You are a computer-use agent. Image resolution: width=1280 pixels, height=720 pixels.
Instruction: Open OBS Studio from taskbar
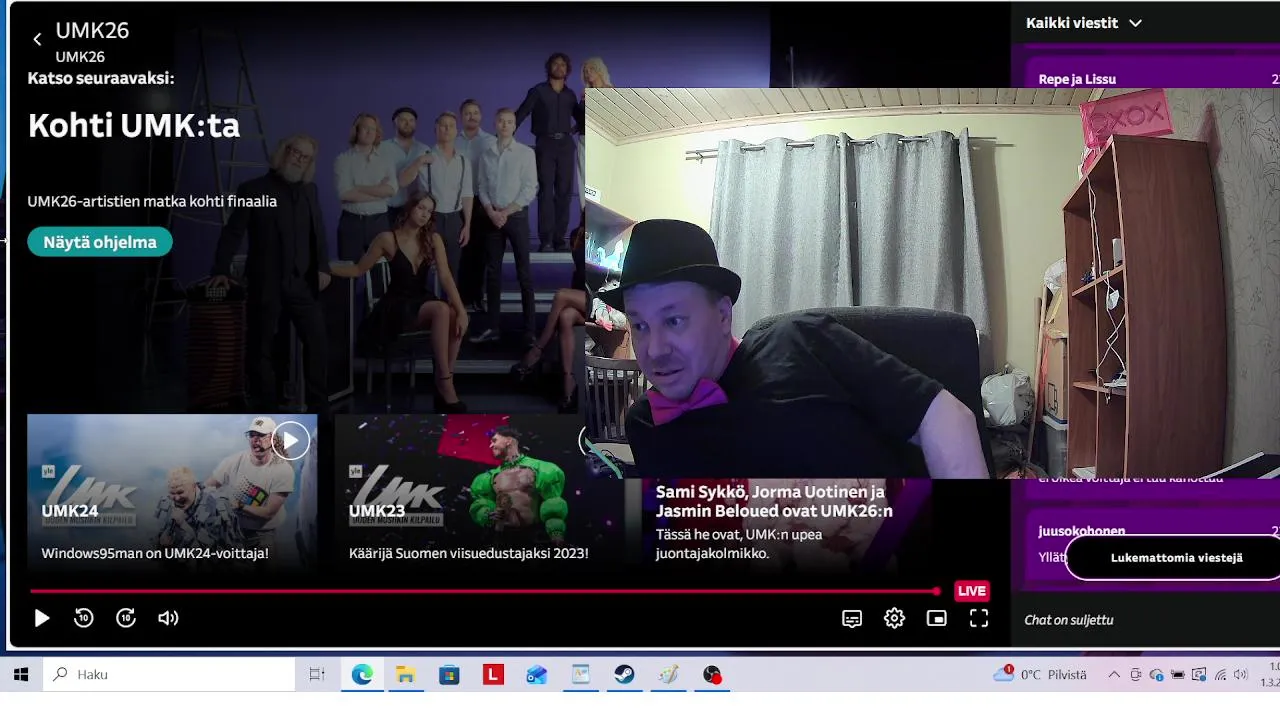712,675
